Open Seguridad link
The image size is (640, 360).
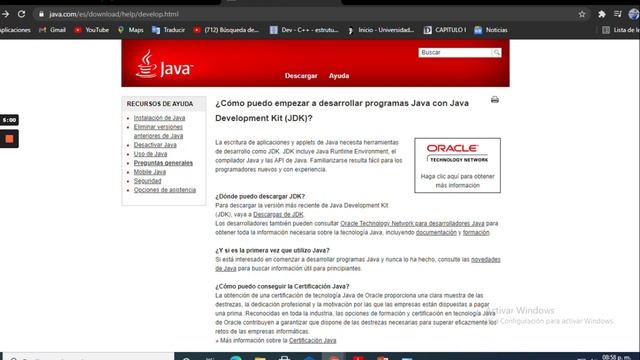pos(147,181)
